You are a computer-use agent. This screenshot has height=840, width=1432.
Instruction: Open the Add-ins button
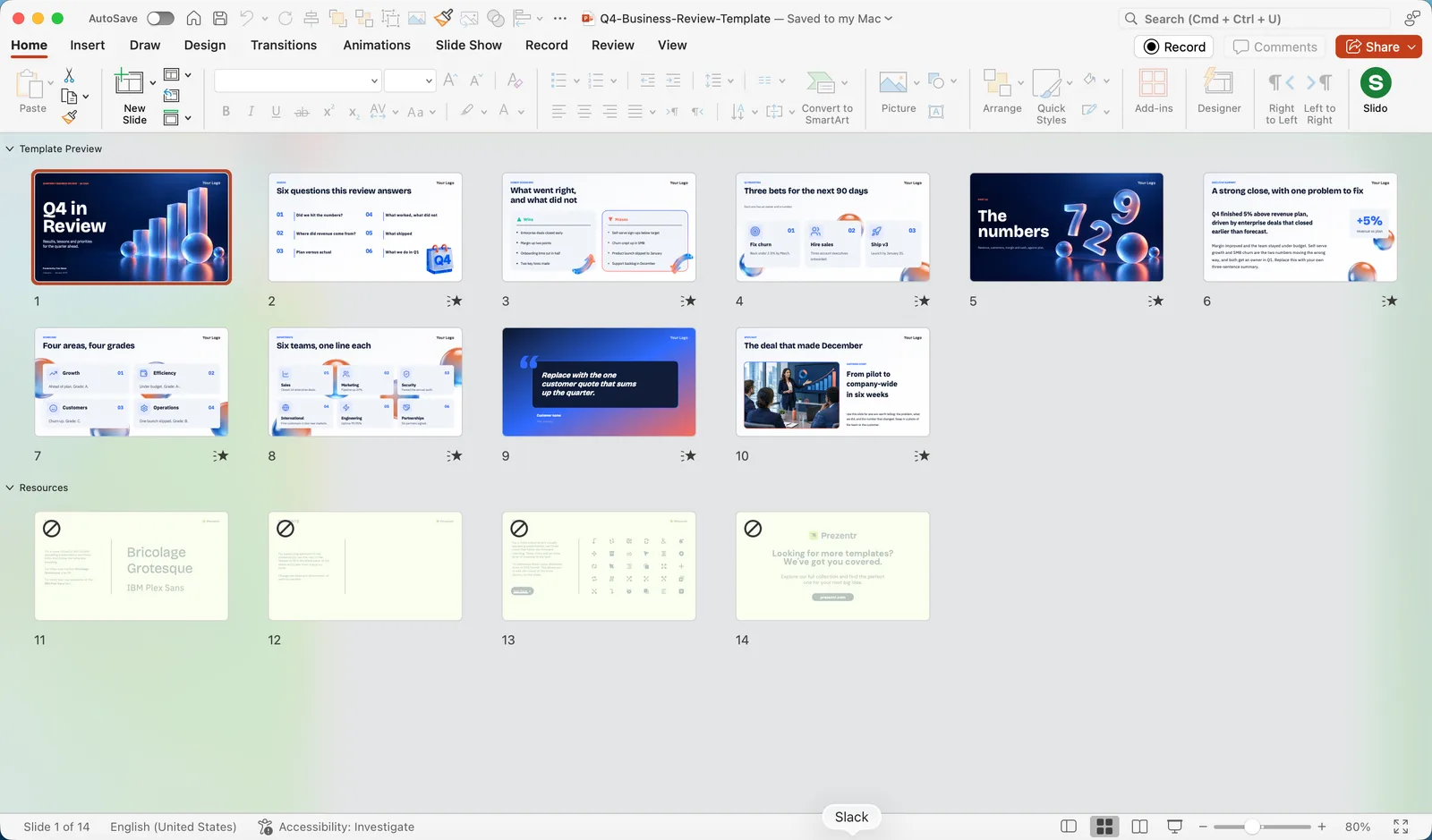(1154, 92)
